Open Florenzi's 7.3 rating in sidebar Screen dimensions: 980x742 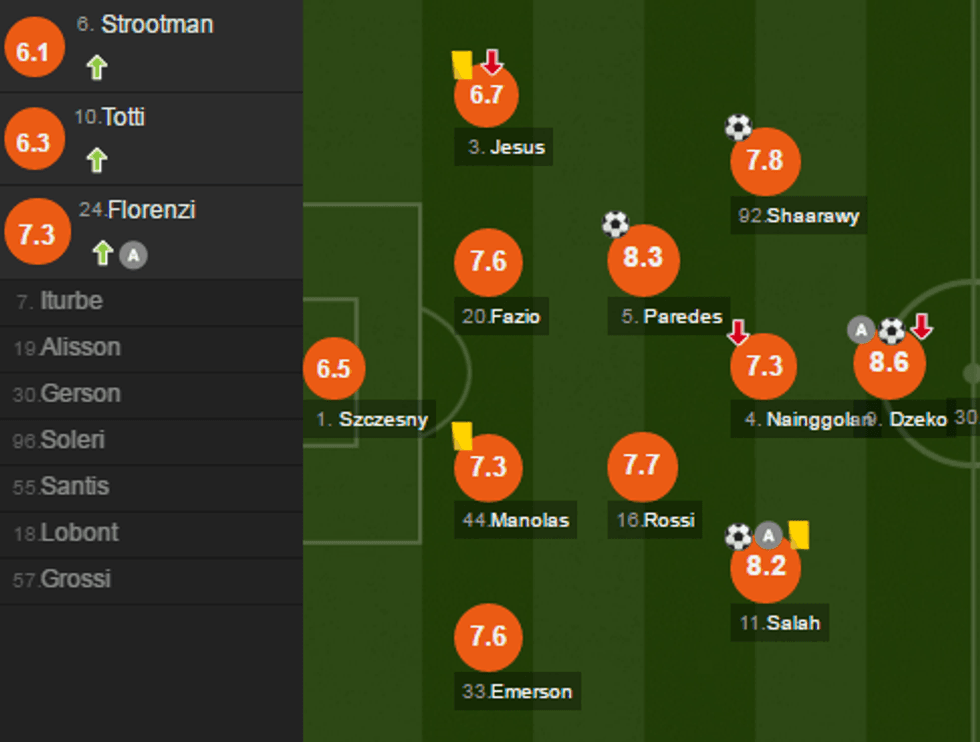(x=38, y=234)
